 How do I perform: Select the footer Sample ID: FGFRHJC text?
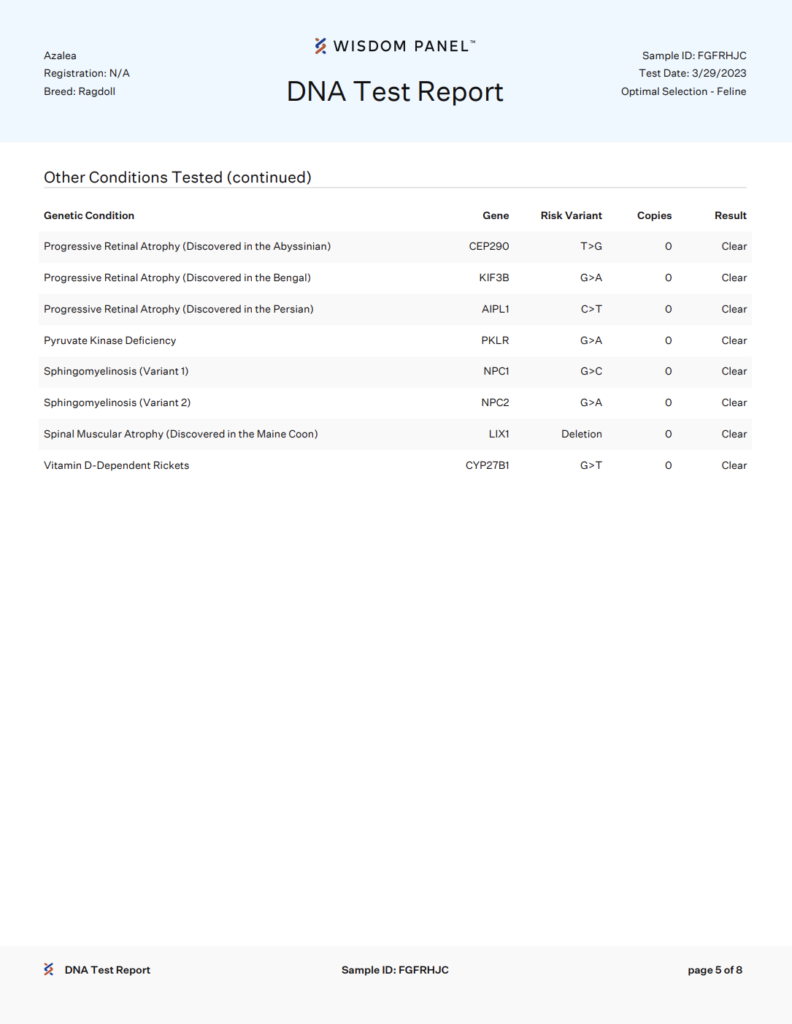pos(395,970)
